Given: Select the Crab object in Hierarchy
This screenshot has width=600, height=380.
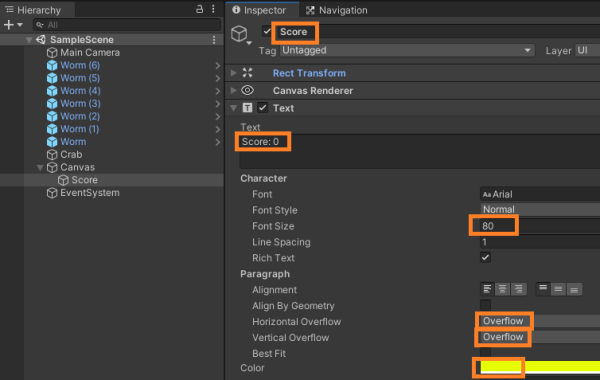Looking at the screenshot, I should [71, 155].
